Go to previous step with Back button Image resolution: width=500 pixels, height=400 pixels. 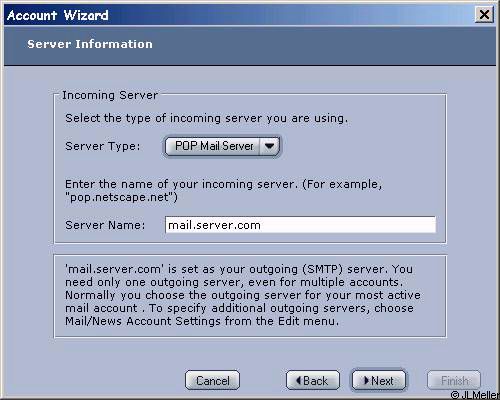[313, 380]
